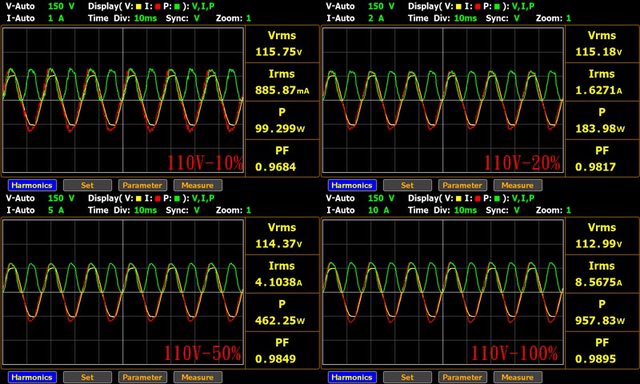Select Parameter button under the 110V-10% waveform
Image resolution: width=640 pixels, height=384 pixels.
tap(142, 185)
